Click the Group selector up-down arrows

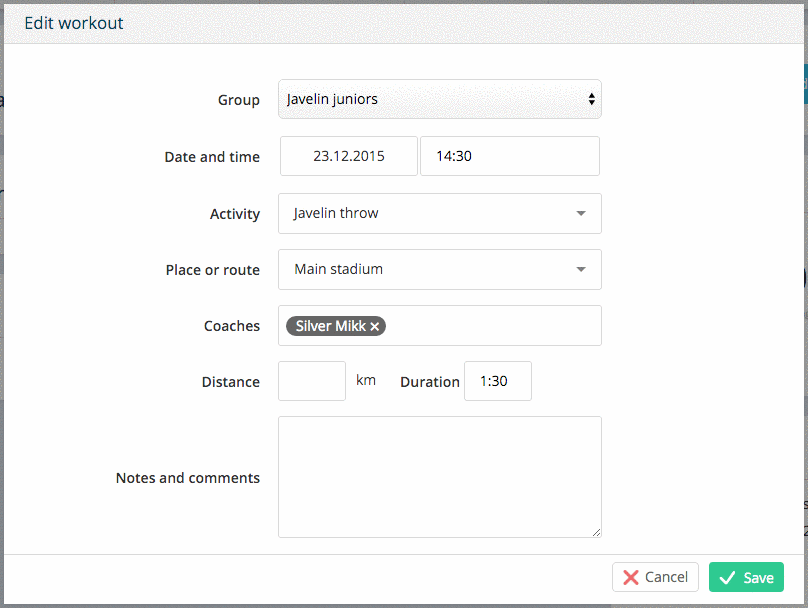592,99
